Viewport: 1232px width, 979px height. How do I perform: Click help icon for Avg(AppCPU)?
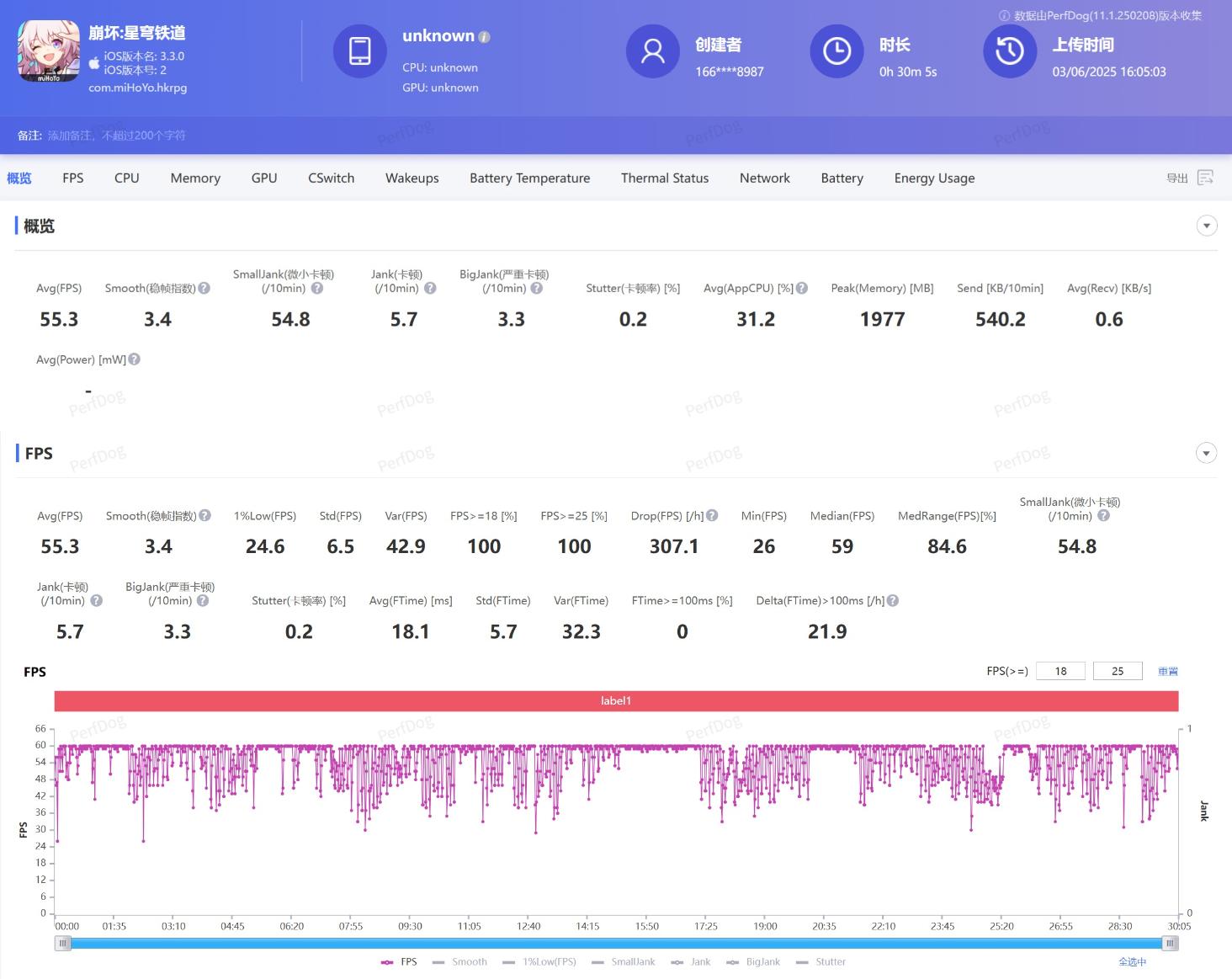pyautogui.click(x=802, y=288)
